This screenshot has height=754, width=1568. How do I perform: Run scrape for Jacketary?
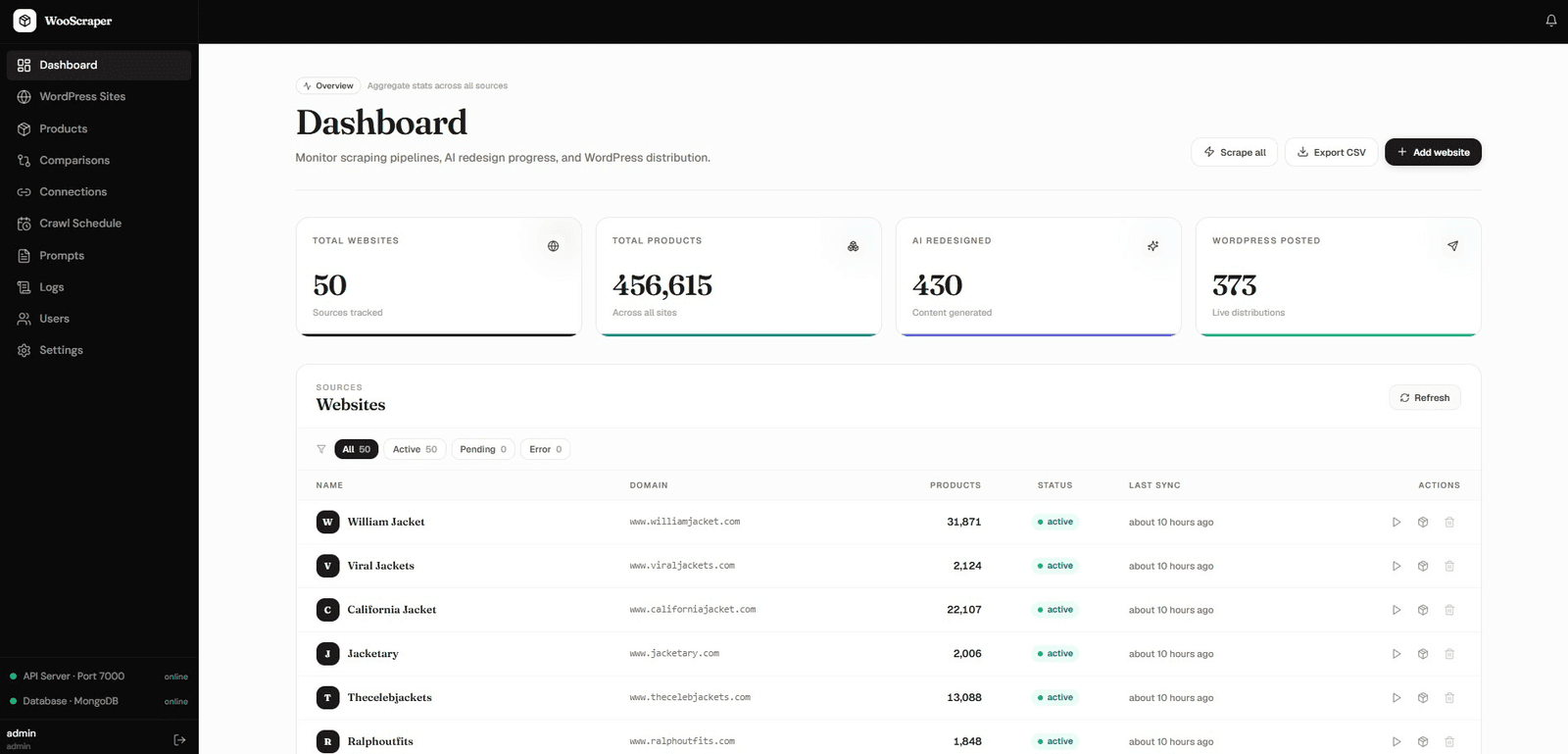click(1396, 654)
